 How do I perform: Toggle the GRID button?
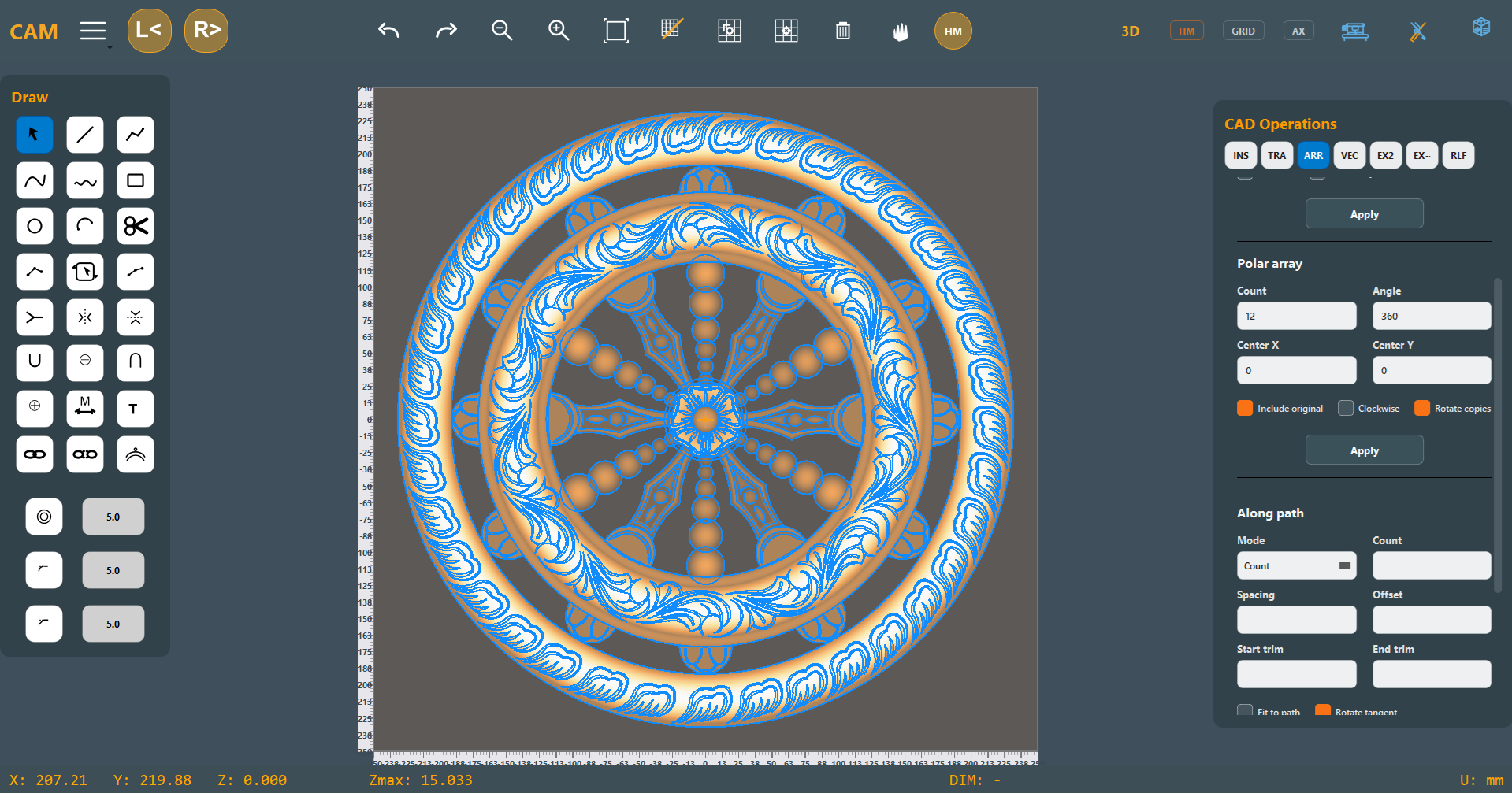pos(1243,31)
